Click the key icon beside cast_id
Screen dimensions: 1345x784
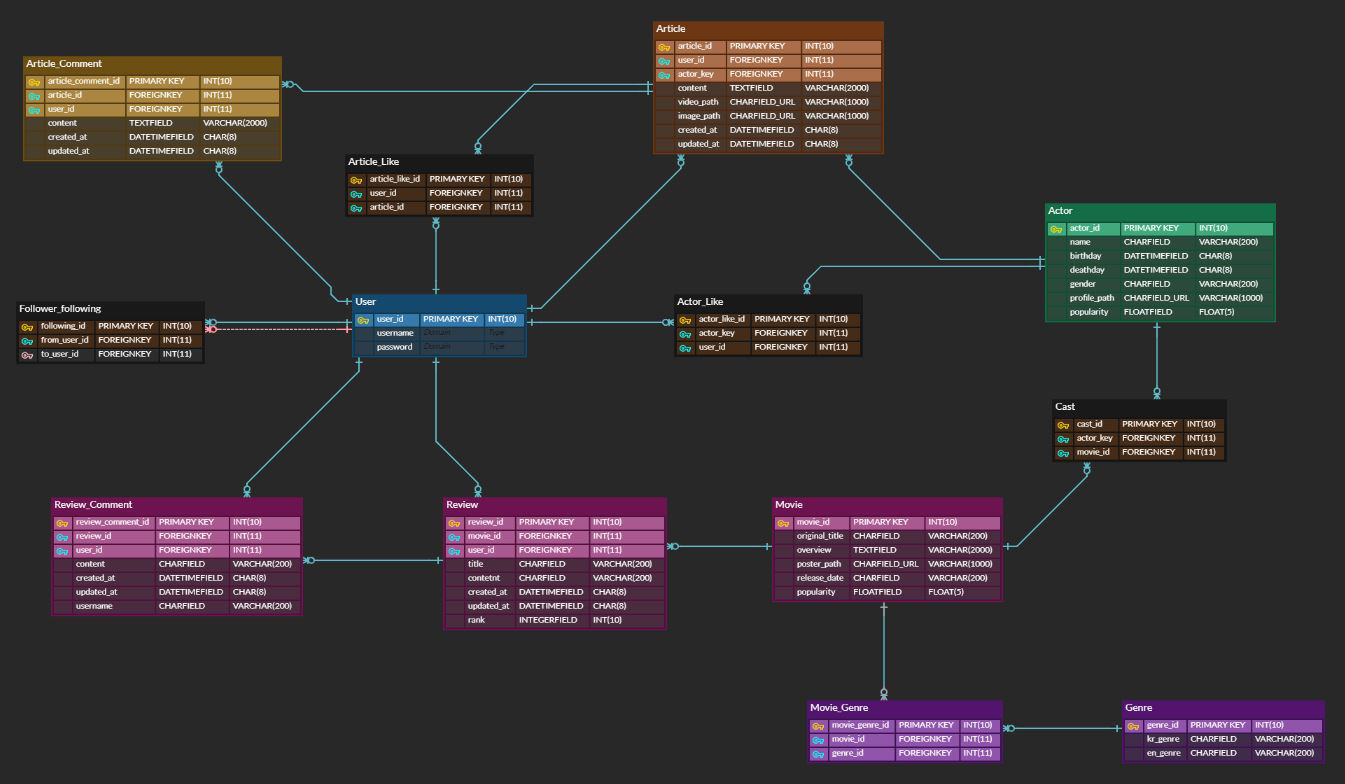[x=1064, y=425]
